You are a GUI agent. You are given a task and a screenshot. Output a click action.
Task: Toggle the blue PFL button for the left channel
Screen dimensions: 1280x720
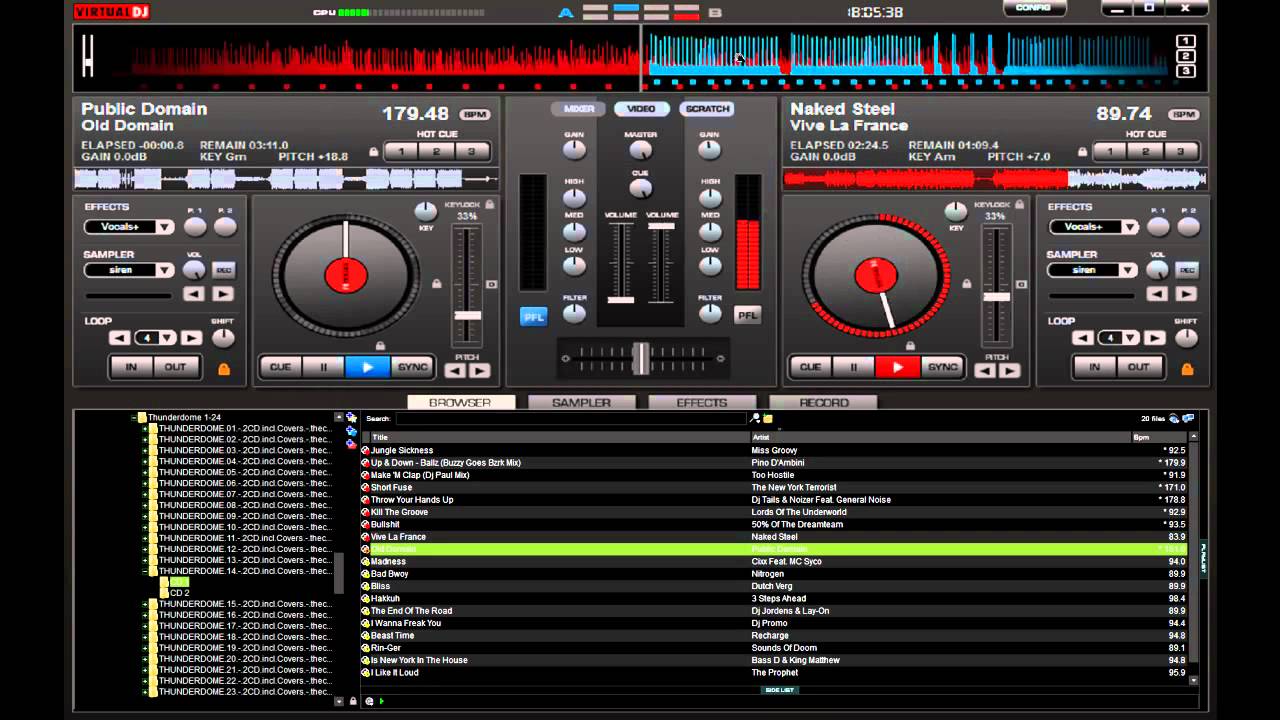pyautogui.click(x=534, y=317)
